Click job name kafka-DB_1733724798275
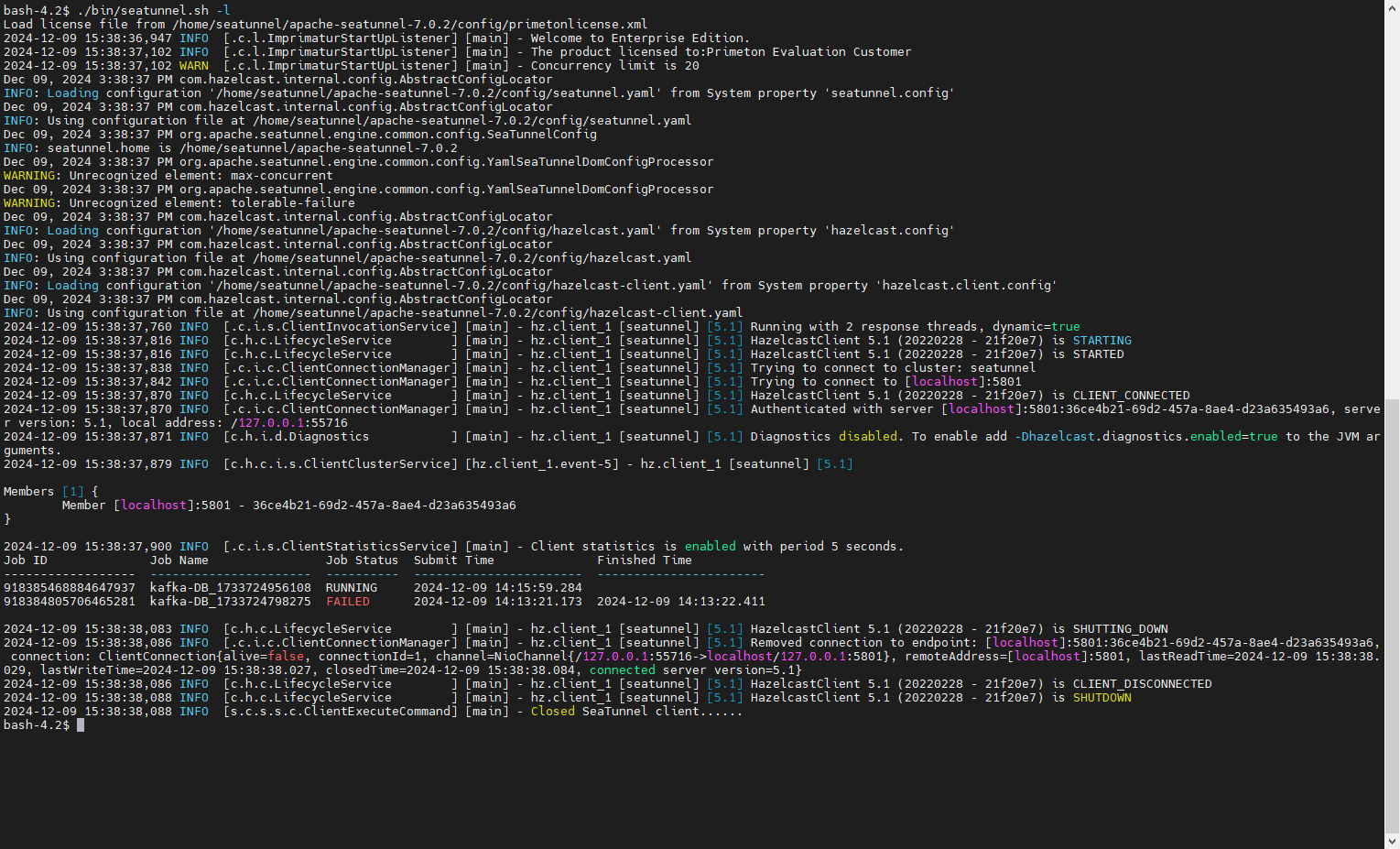The image size is (1400, 849). 230,602
